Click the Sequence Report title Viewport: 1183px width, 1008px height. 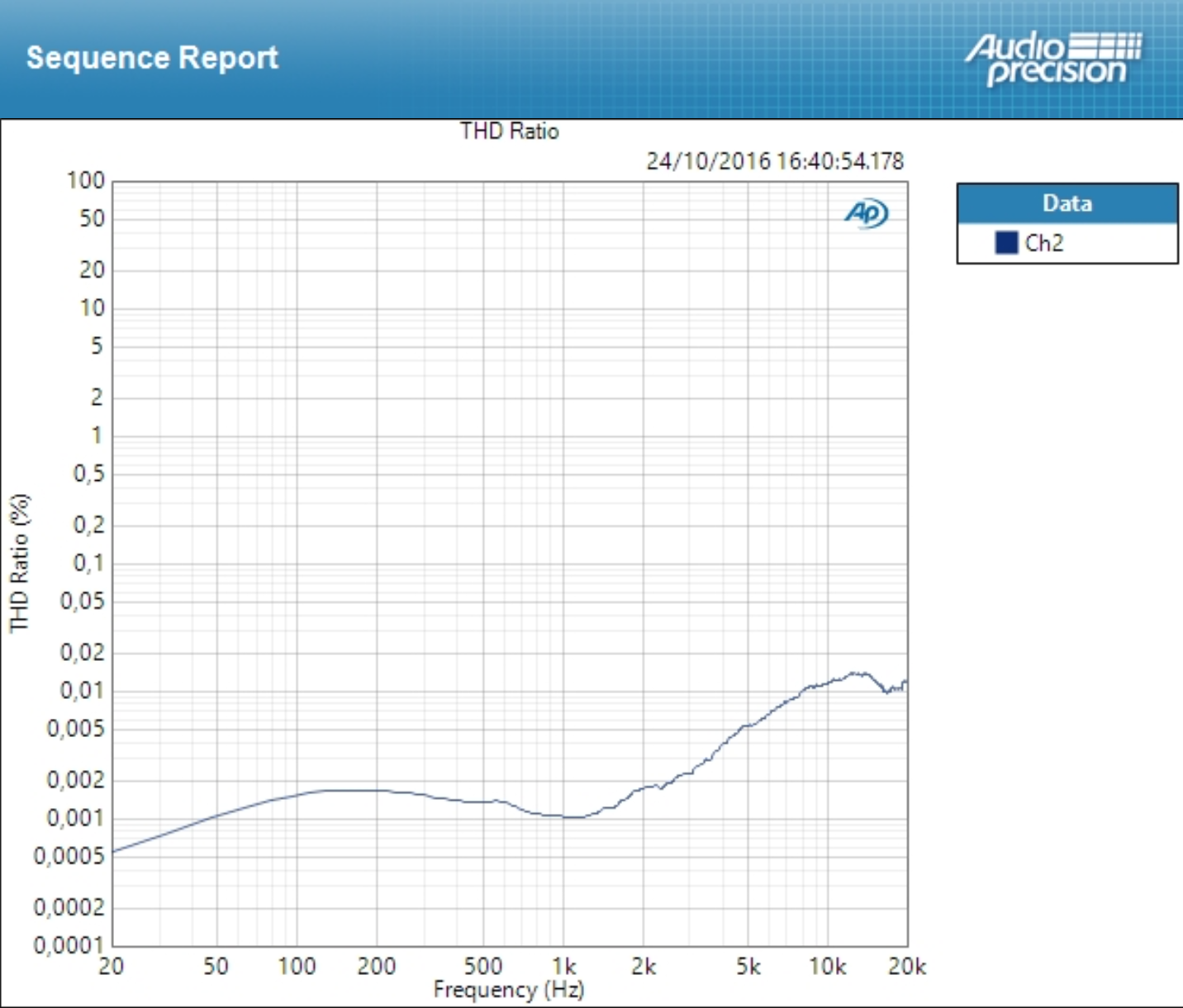click(152, 58)
